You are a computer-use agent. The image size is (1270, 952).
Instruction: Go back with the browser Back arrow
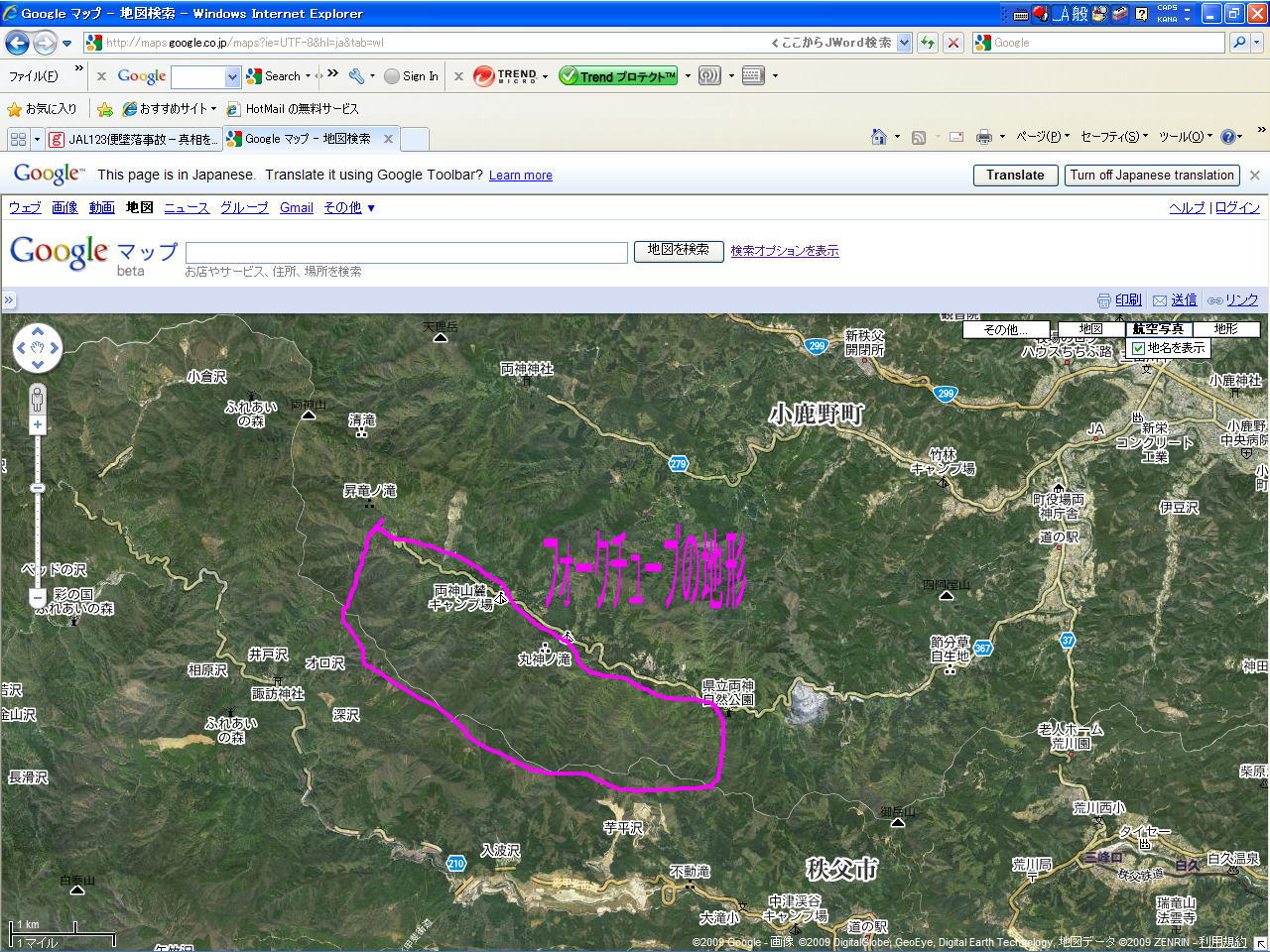coord(17,43)
